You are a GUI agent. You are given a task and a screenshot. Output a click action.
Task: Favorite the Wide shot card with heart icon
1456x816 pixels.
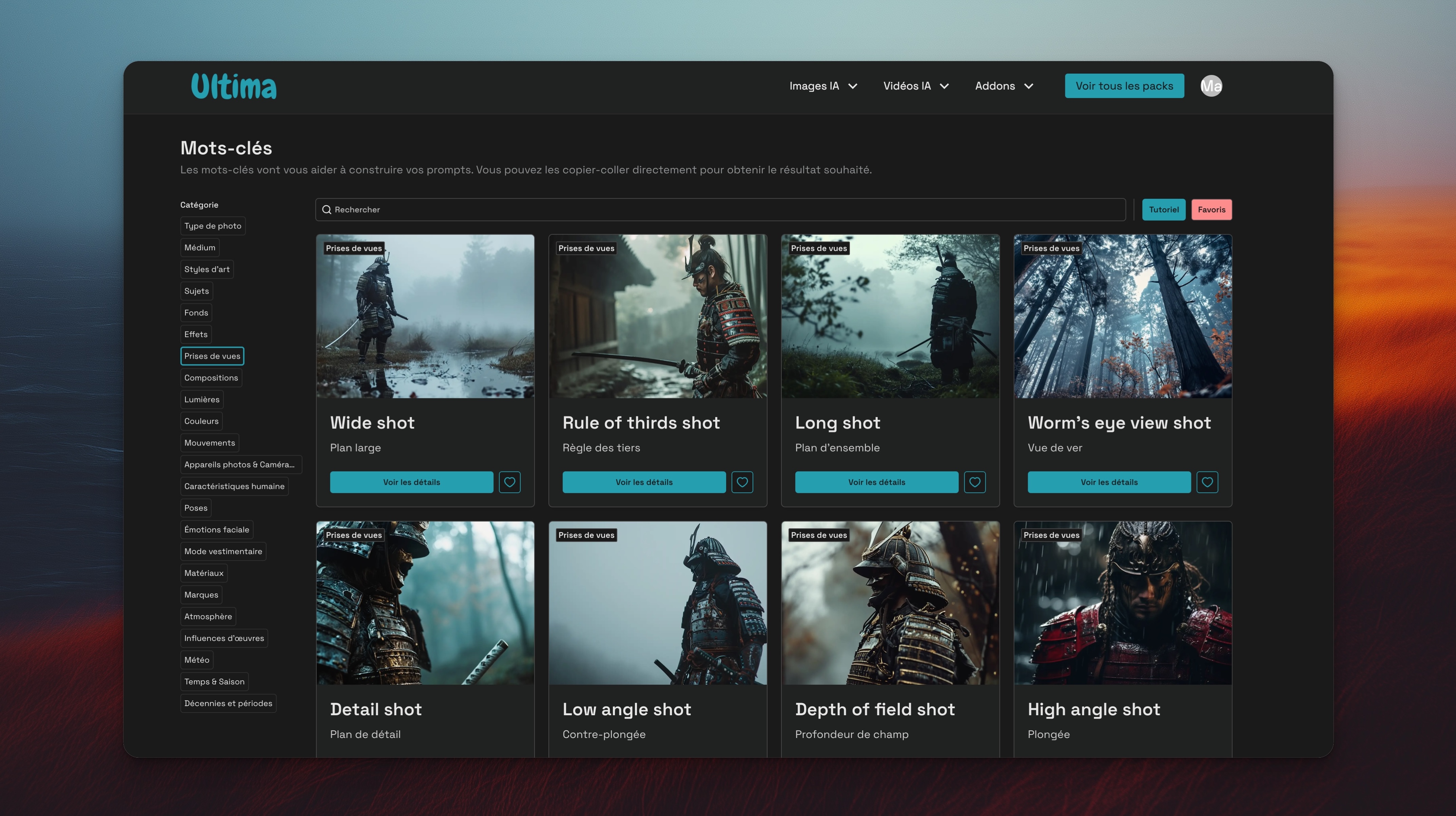click(x=509, y=482)
